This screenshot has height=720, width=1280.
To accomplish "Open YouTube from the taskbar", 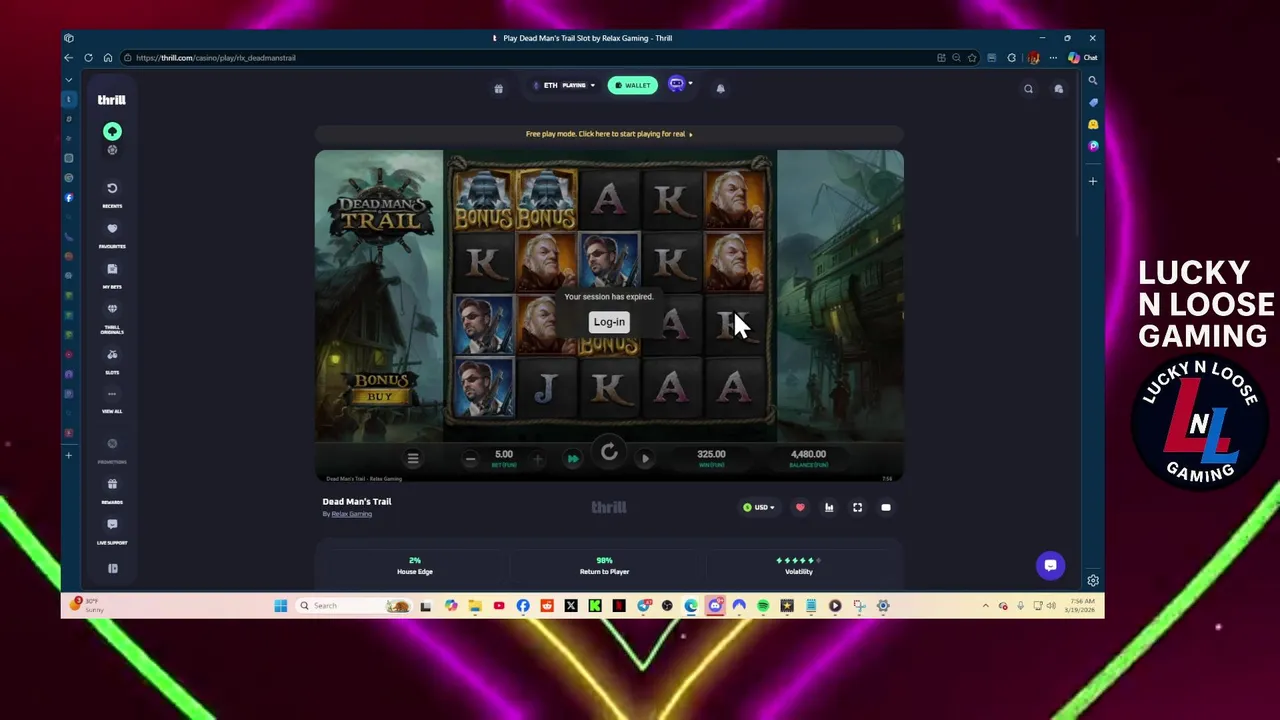I will pyautogui.click(x=499, y=605).
